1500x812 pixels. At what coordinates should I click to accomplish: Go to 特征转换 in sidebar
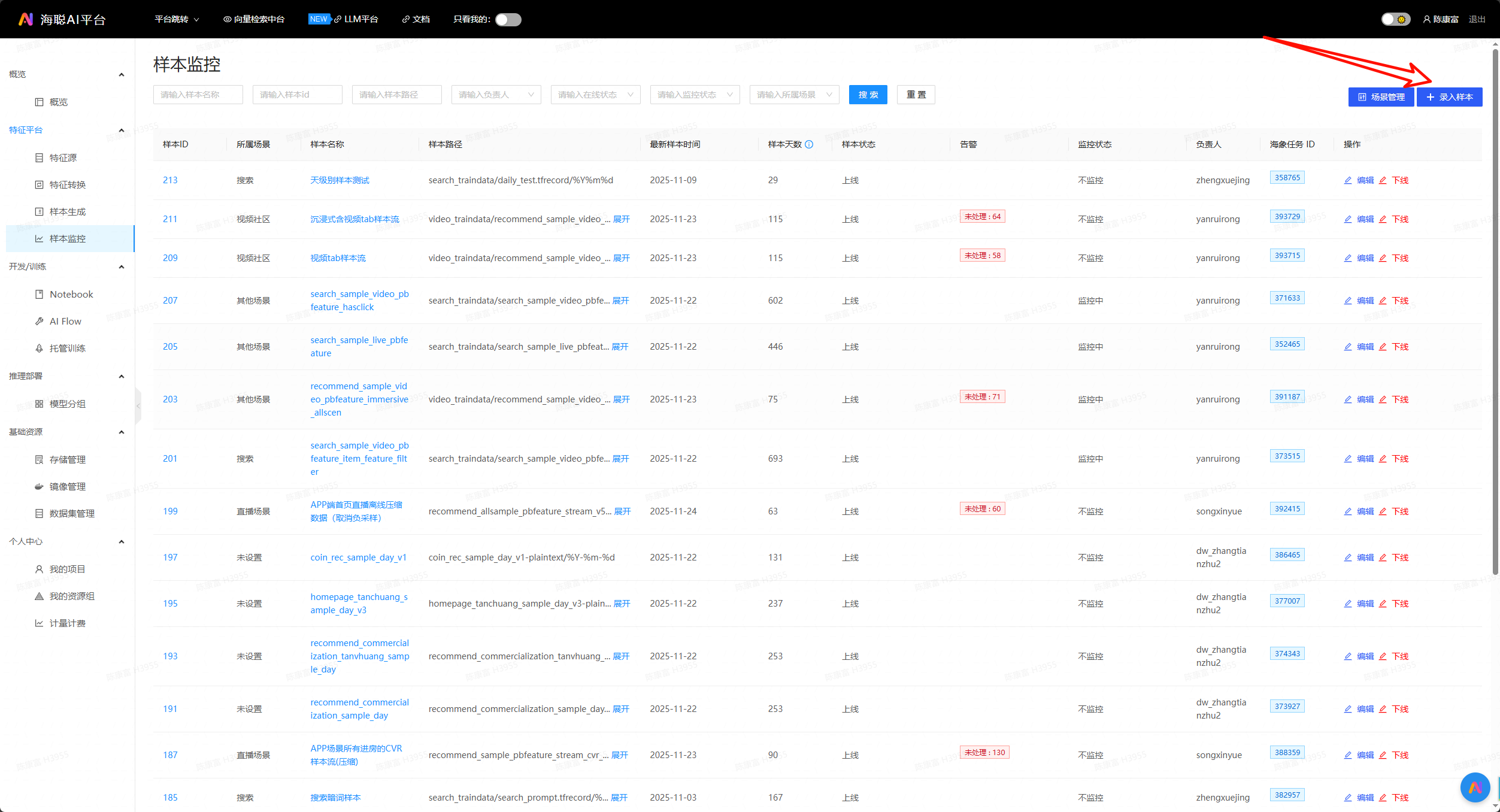(x=67, y=184)
